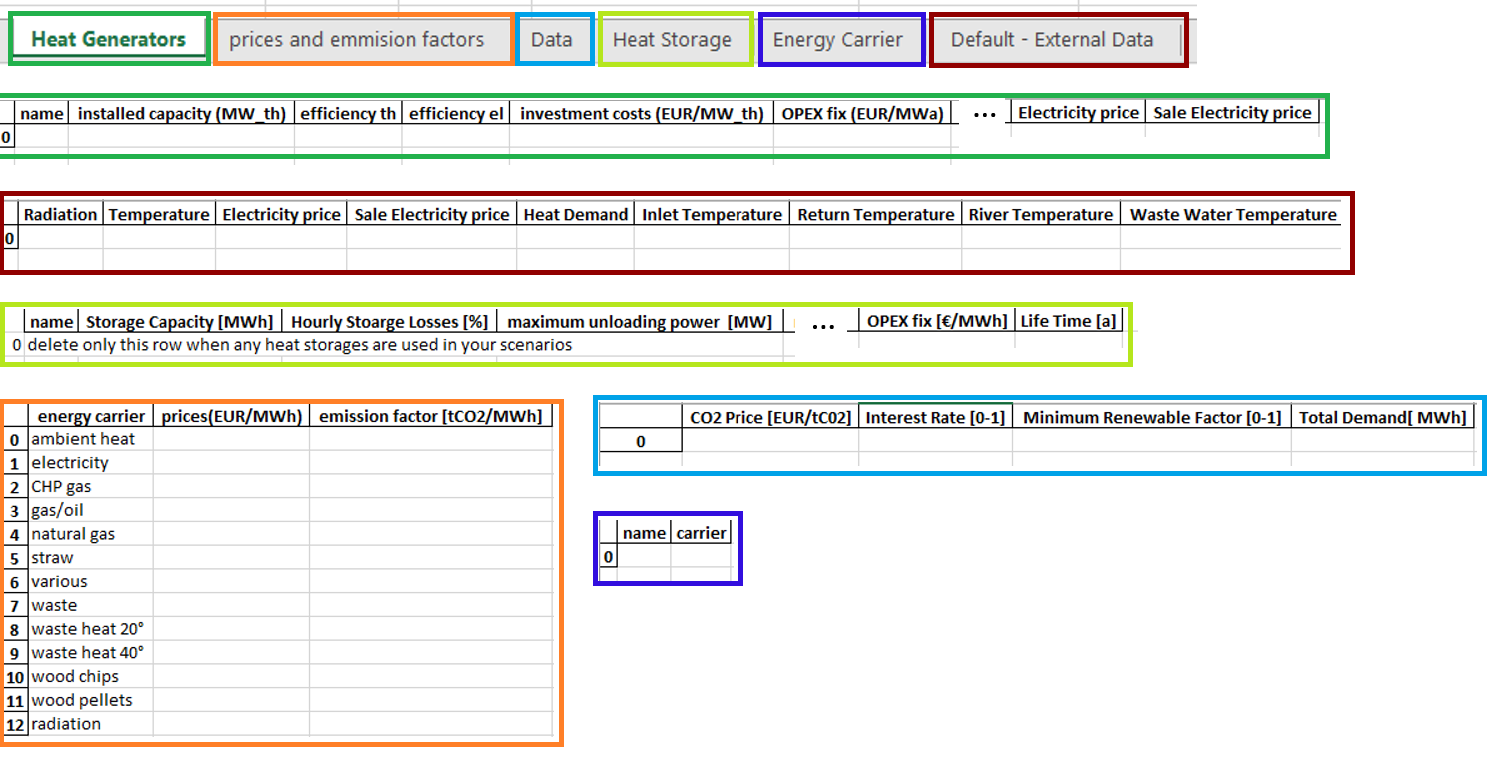Open the Heat Generators sheet tab
This screenshot has height=763, width=1508.
pyautogui.click(x=109, y=40)
